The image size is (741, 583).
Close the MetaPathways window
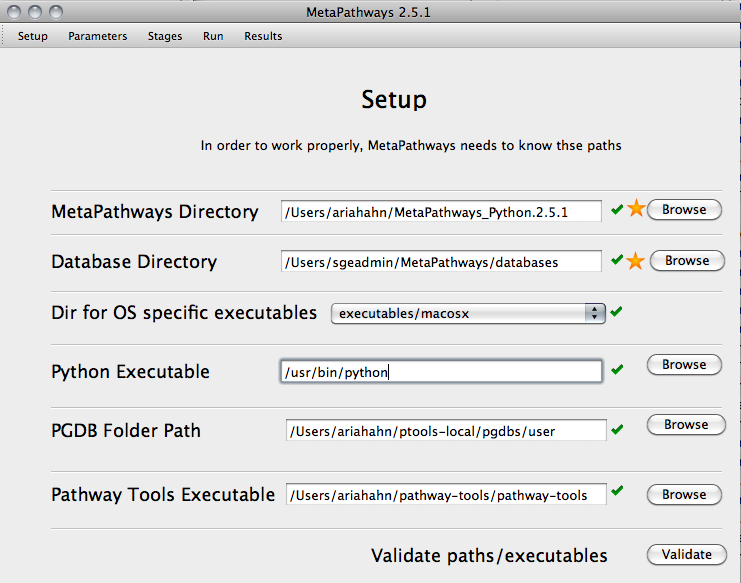(14, 12)
